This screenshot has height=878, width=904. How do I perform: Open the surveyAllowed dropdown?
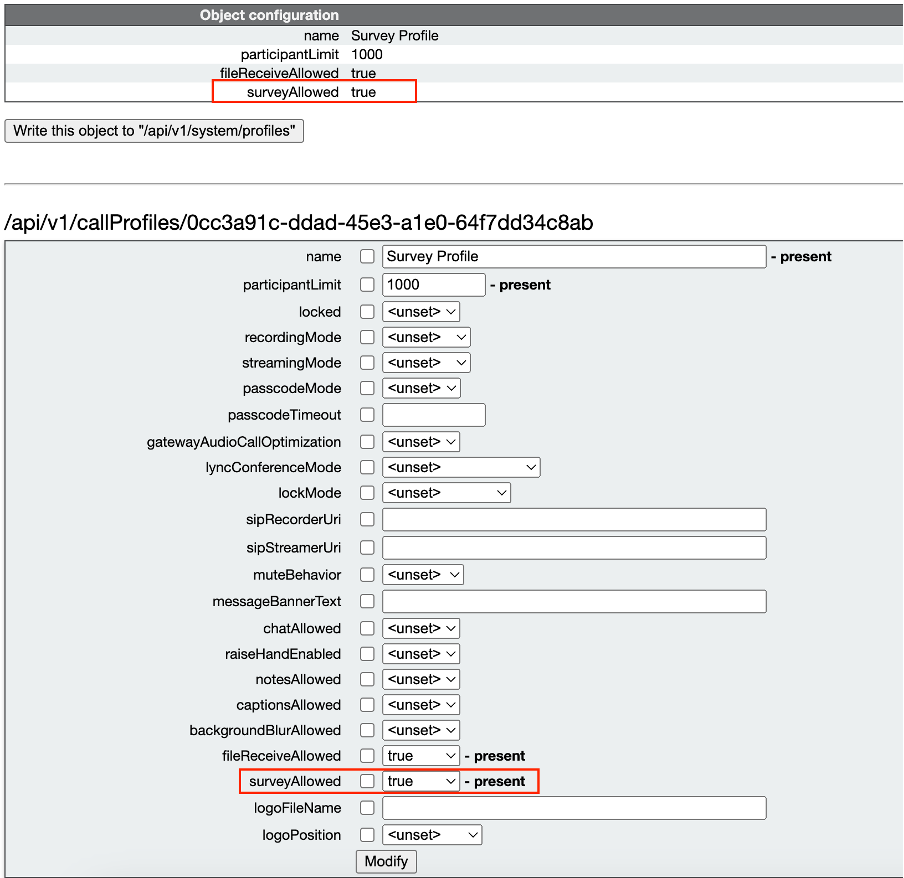click(420, 781)
